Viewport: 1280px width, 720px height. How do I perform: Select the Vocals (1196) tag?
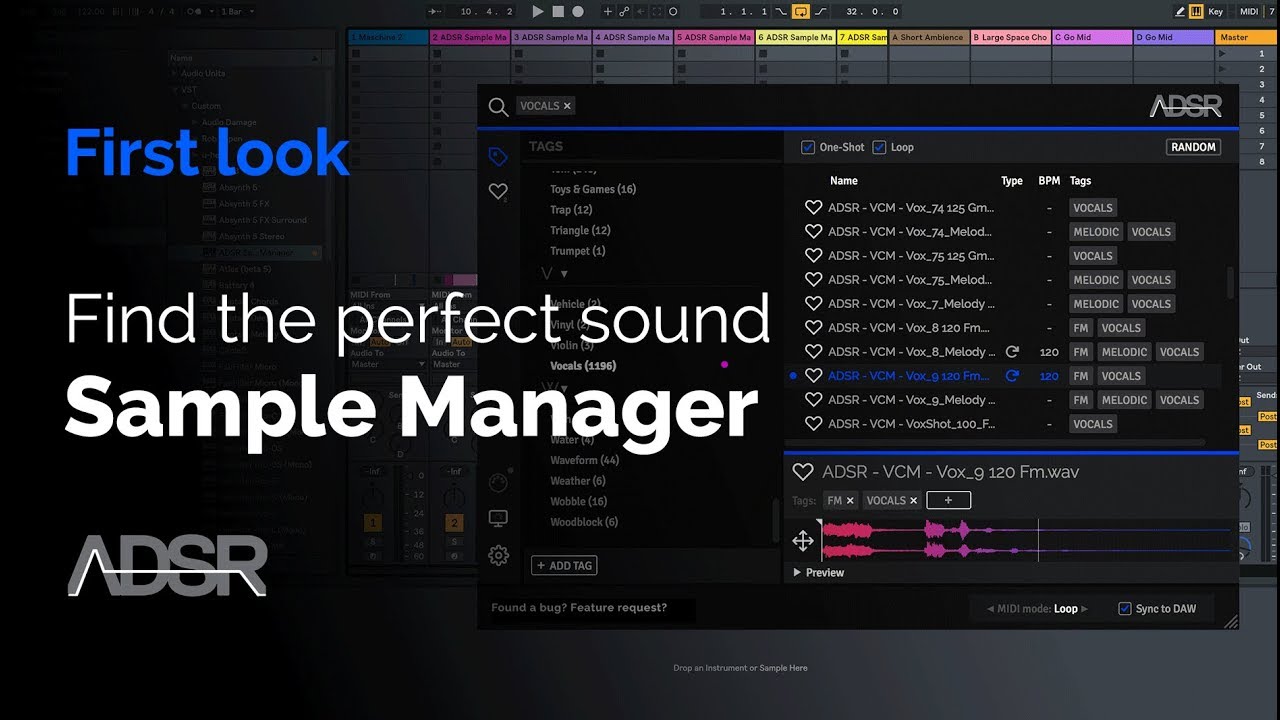[x=583, y=366]
